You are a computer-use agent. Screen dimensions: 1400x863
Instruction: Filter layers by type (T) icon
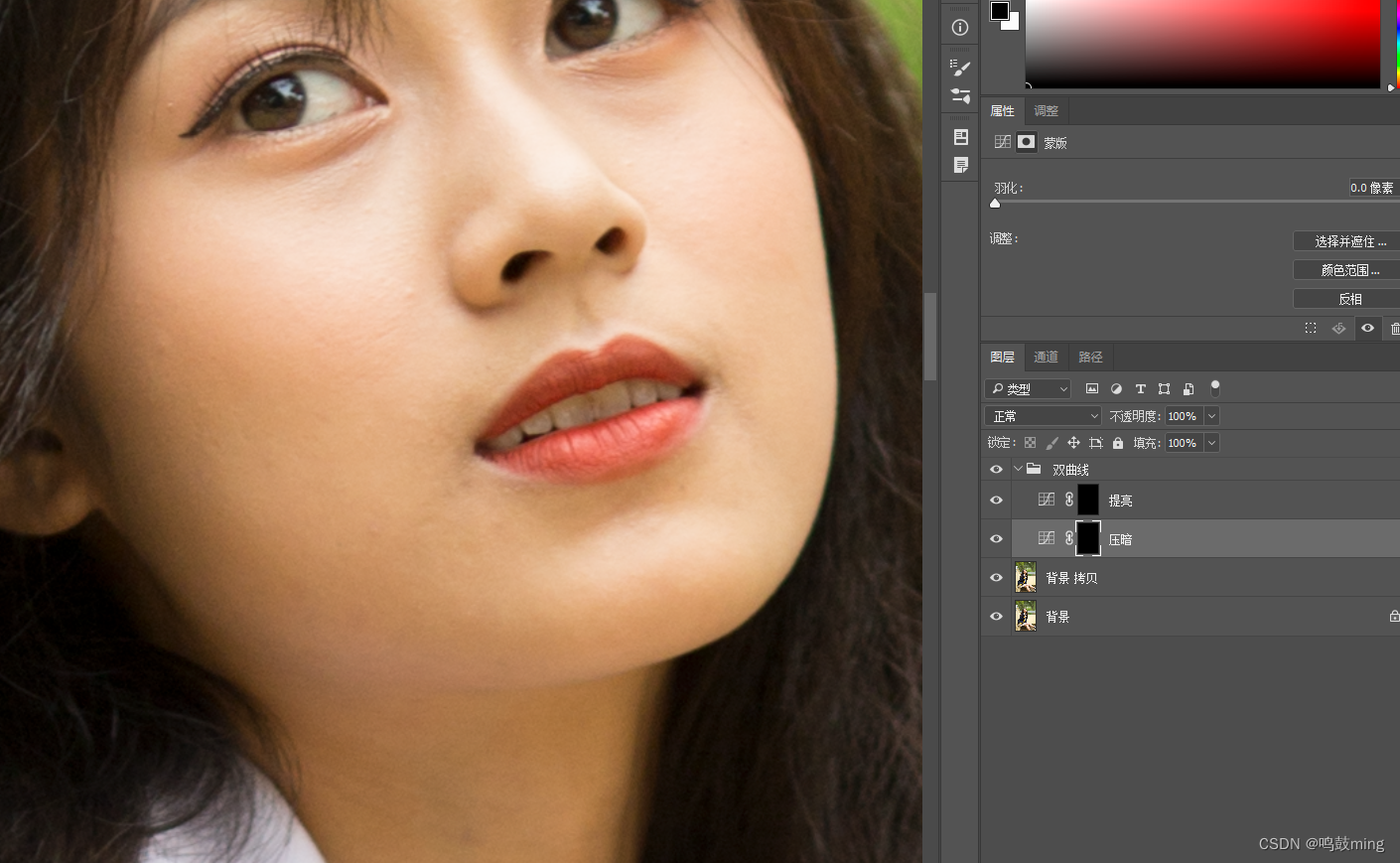point(1140,388)
